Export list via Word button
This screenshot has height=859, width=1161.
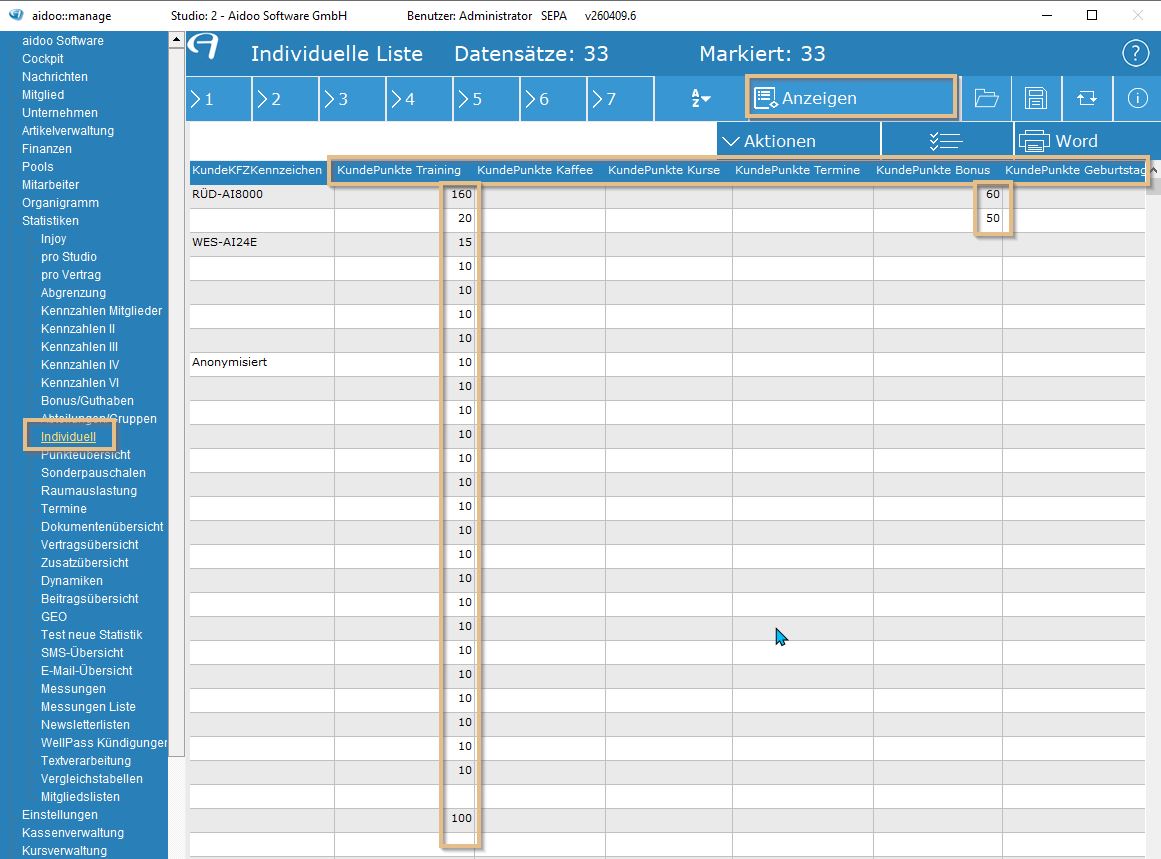click(1087, 141)
